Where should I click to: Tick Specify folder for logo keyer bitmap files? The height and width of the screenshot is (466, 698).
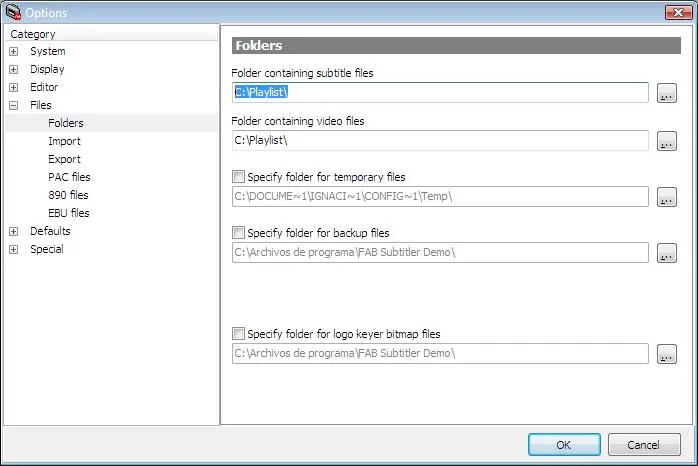point(238,334)
